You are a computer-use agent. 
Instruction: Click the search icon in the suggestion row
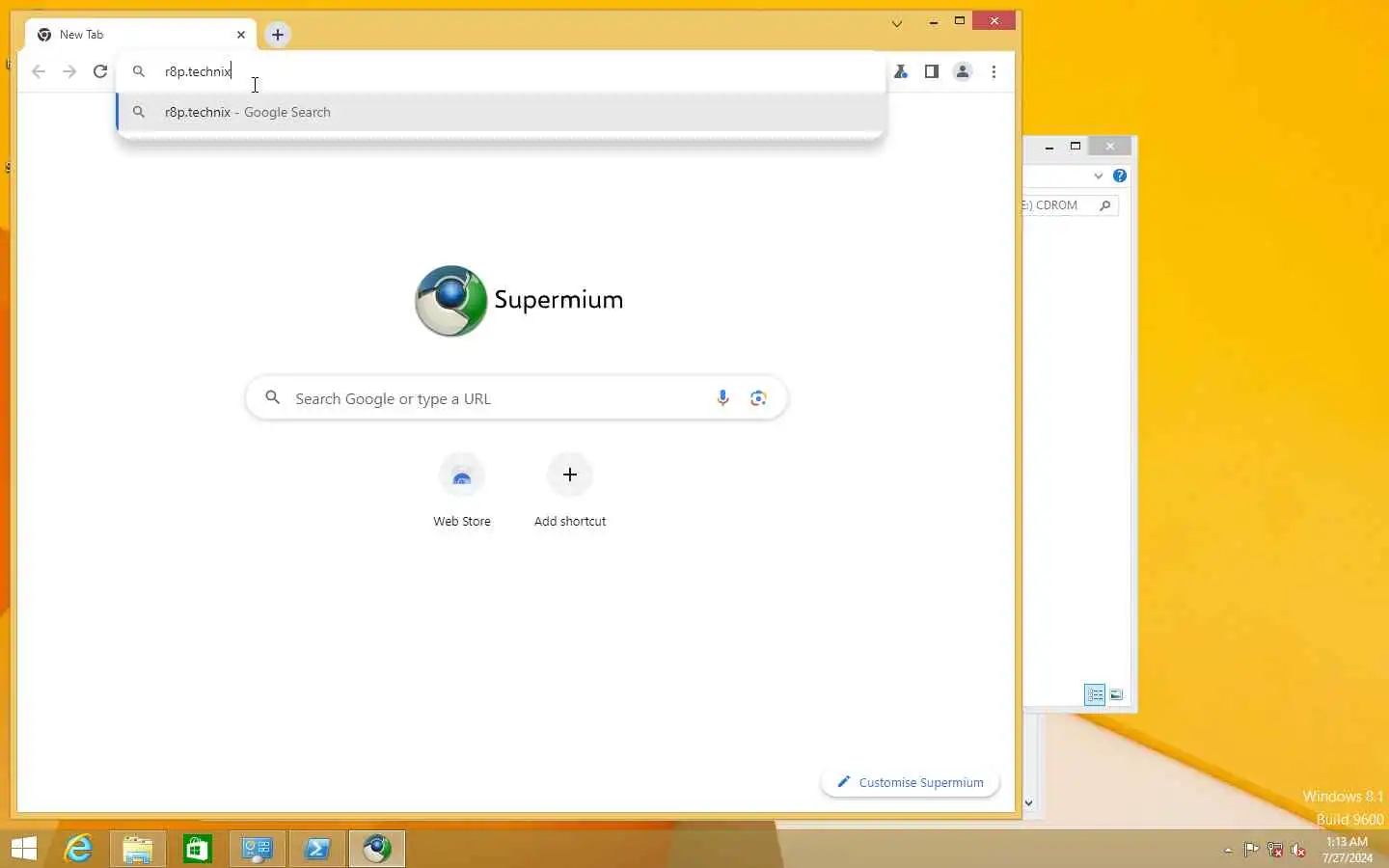click(139, 112)
